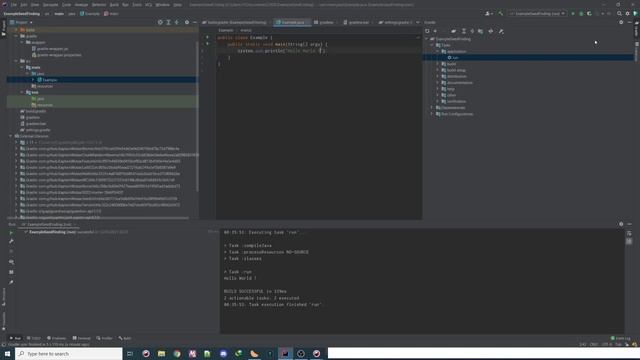Image resolution: width=640 pixels, height=360 pixels.
Task: Open the VCS menu
Action: pos(149,4)
